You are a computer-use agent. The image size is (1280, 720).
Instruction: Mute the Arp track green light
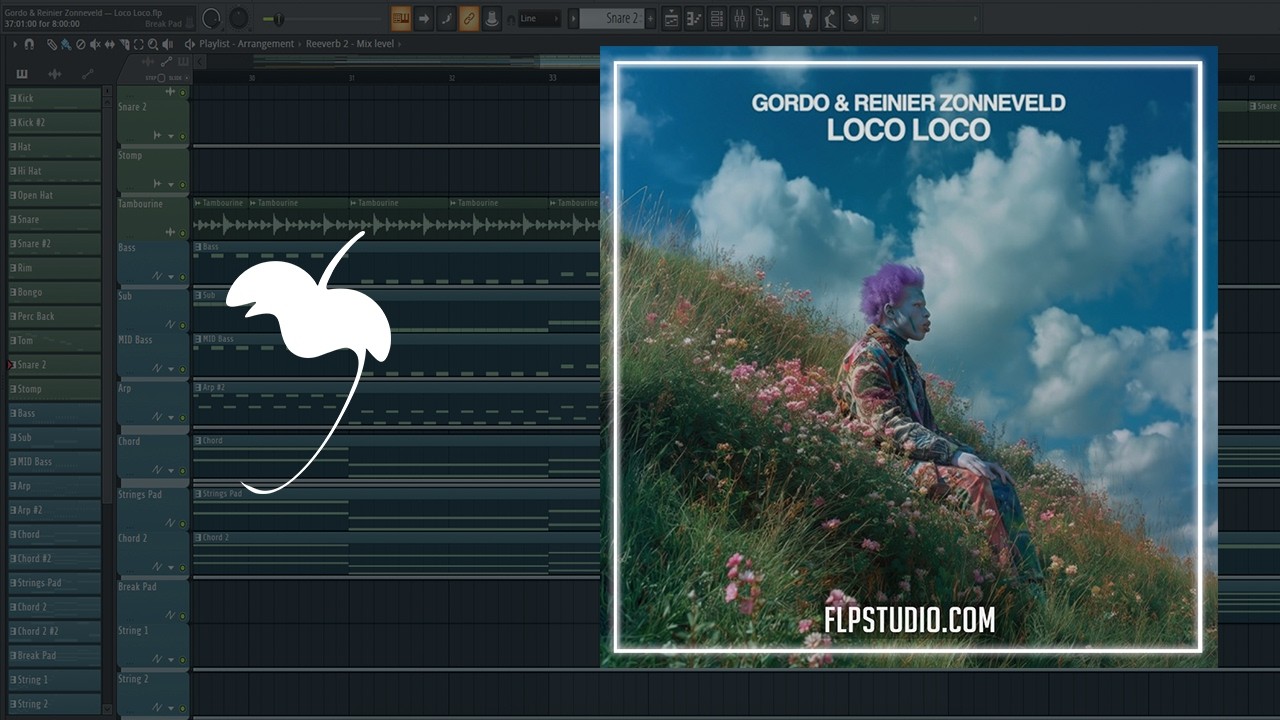coord(182,418)
